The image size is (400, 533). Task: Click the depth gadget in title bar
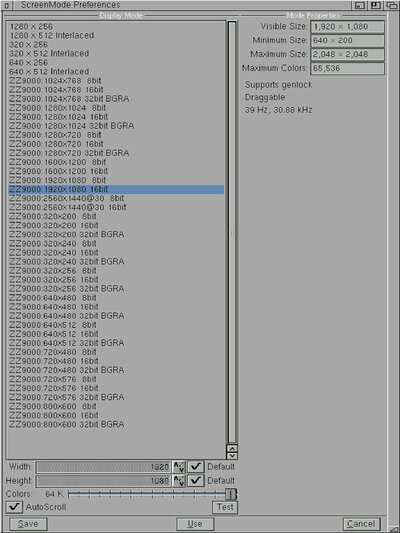(392, 5)
